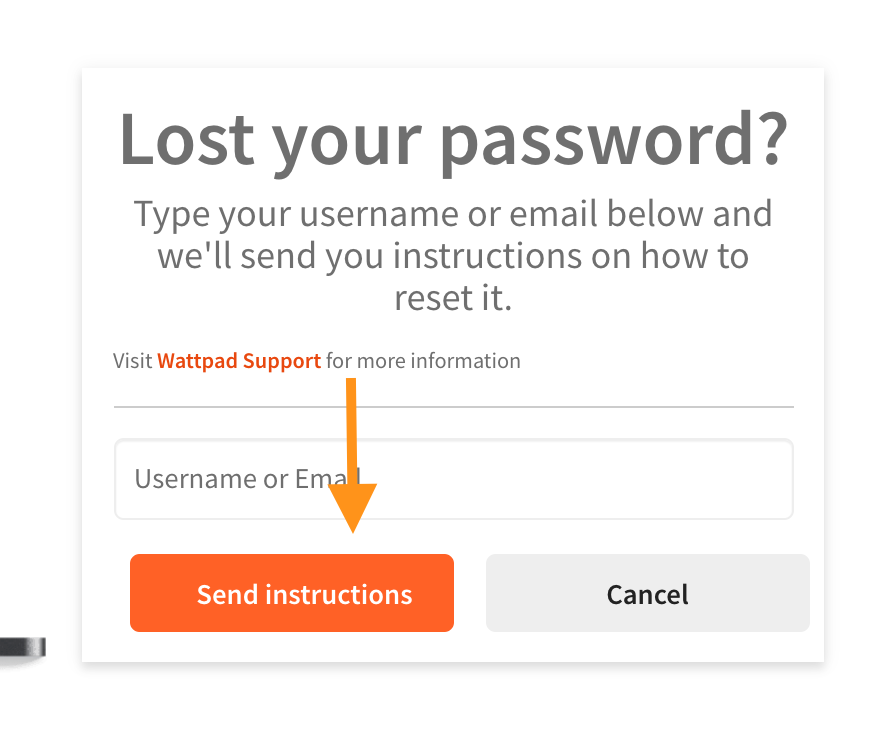Screen dimensions: 878x730
Task: Click the Send instructions button
Action: tap(292, 593)
